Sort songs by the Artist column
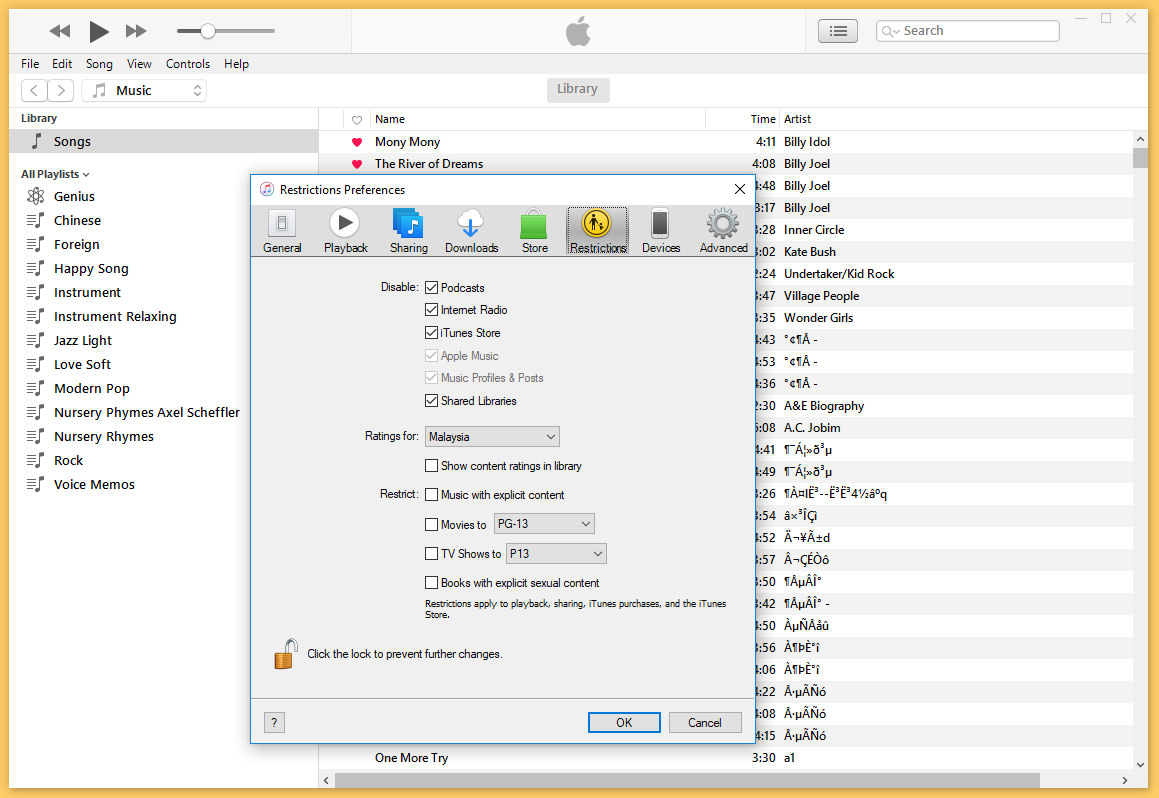 coord(798,119)
